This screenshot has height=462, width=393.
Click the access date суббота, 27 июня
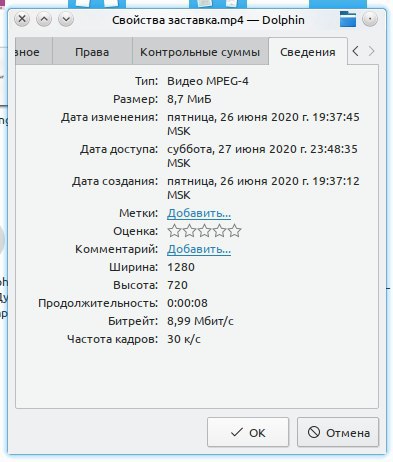click(x=262, y=156)
